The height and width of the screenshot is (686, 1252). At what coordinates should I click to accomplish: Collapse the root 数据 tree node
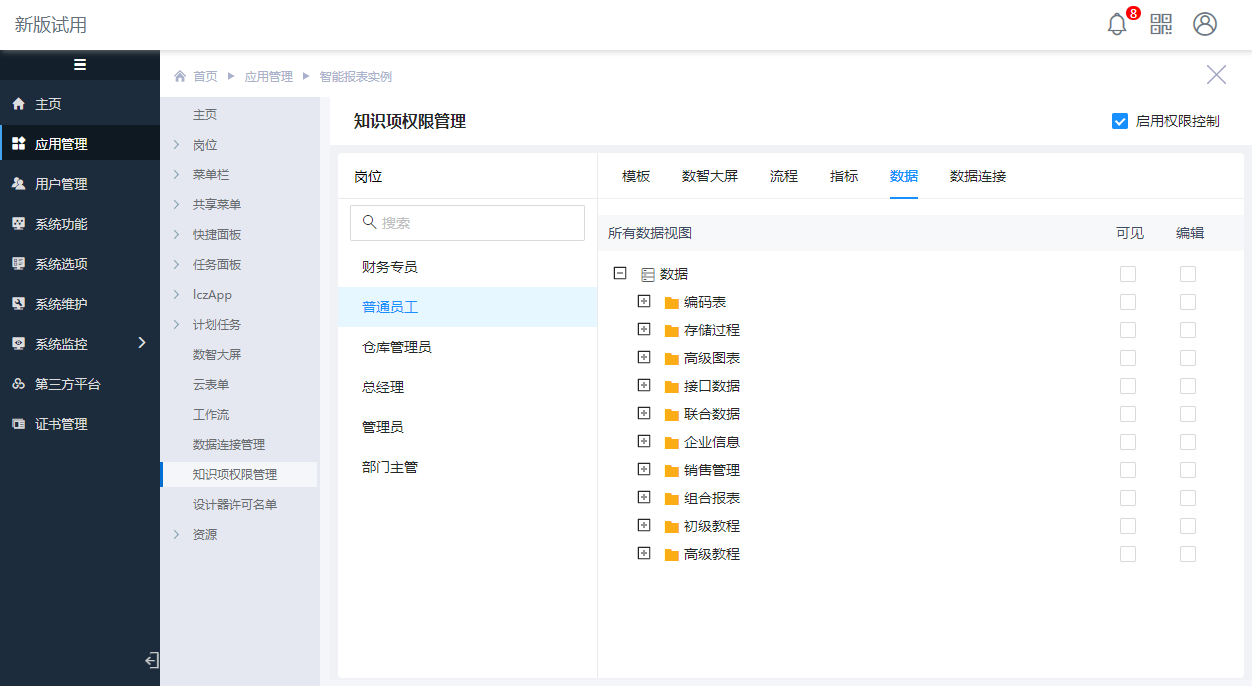pyautogui.click(x=620, y=273)
